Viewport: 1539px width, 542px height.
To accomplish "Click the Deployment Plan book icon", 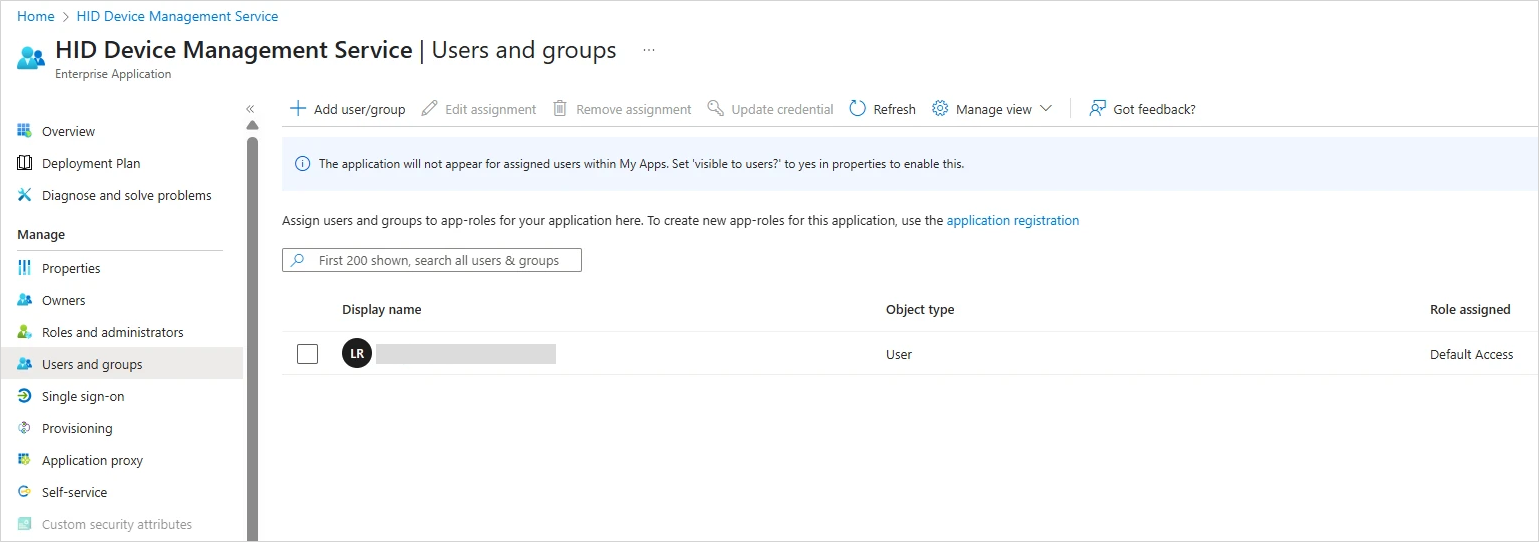I will click(25, 163).
